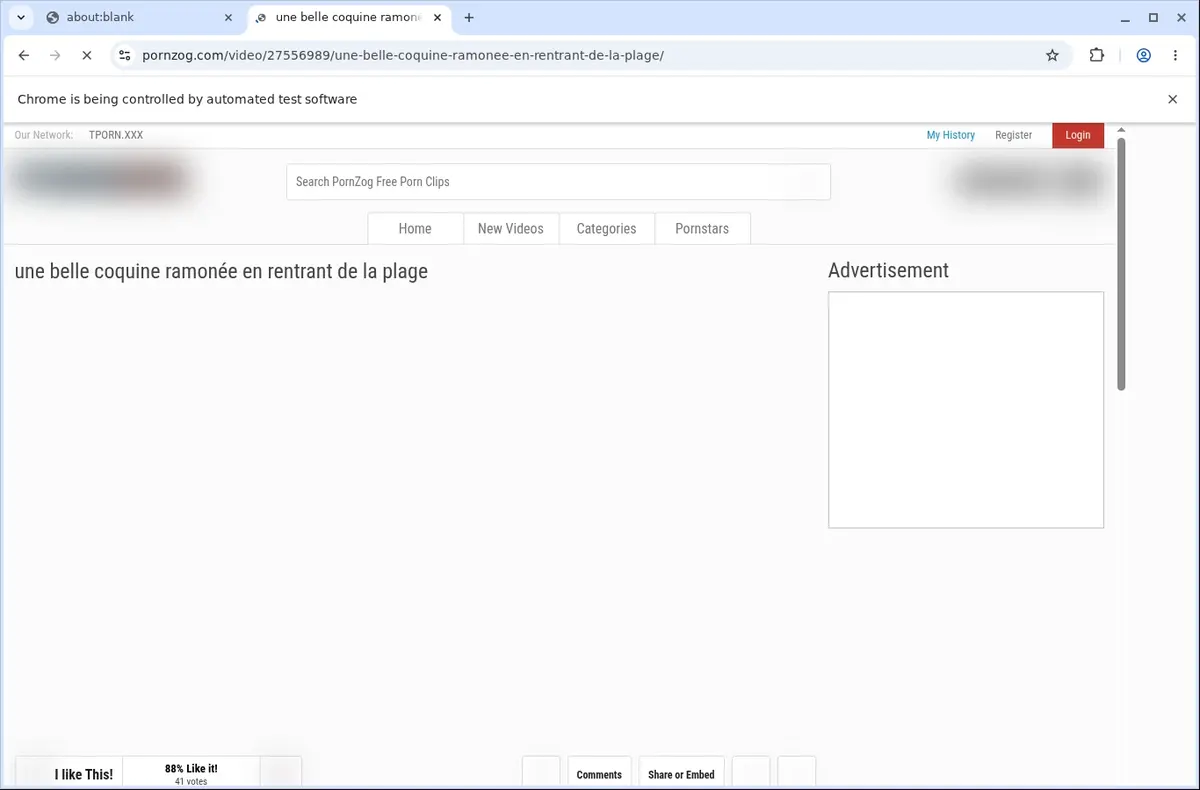Click the '88% Like it!' rating text
This screenshot has height=790, width=1200.
[x=191, y=769]
